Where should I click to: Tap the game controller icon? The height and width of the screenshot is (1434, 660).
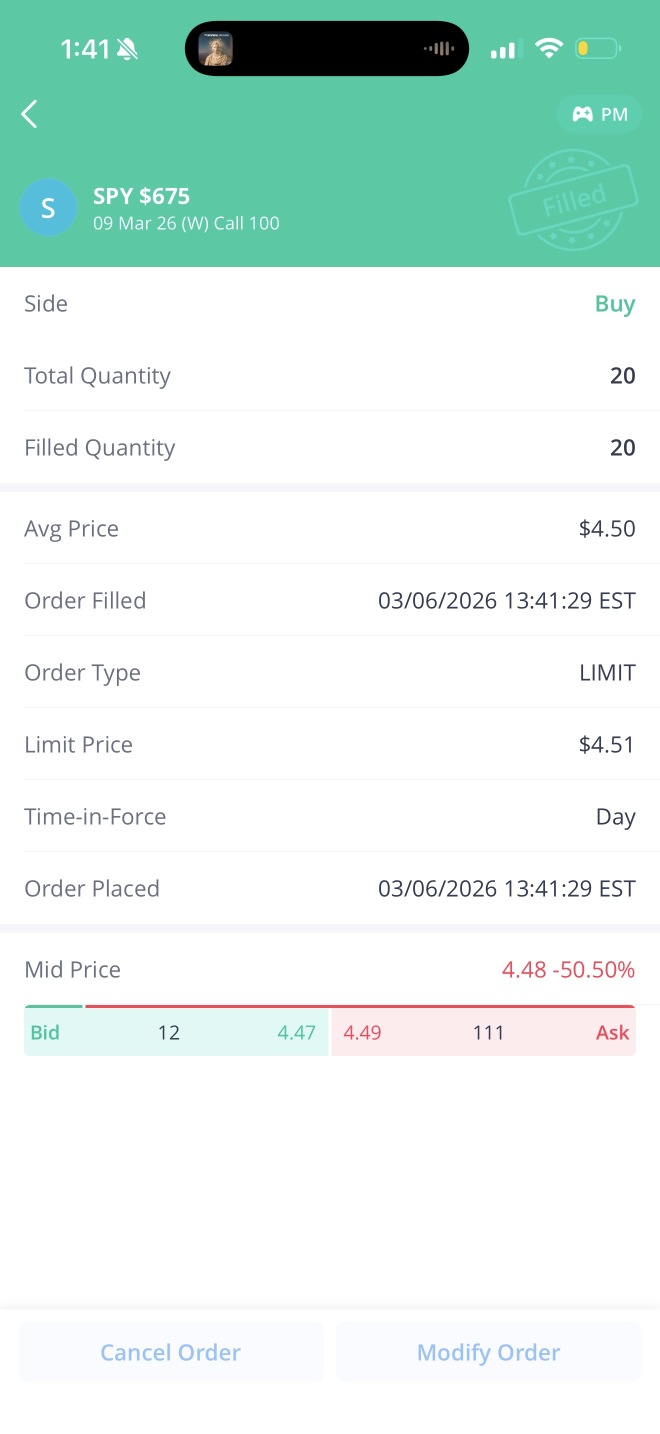point(582,114)
